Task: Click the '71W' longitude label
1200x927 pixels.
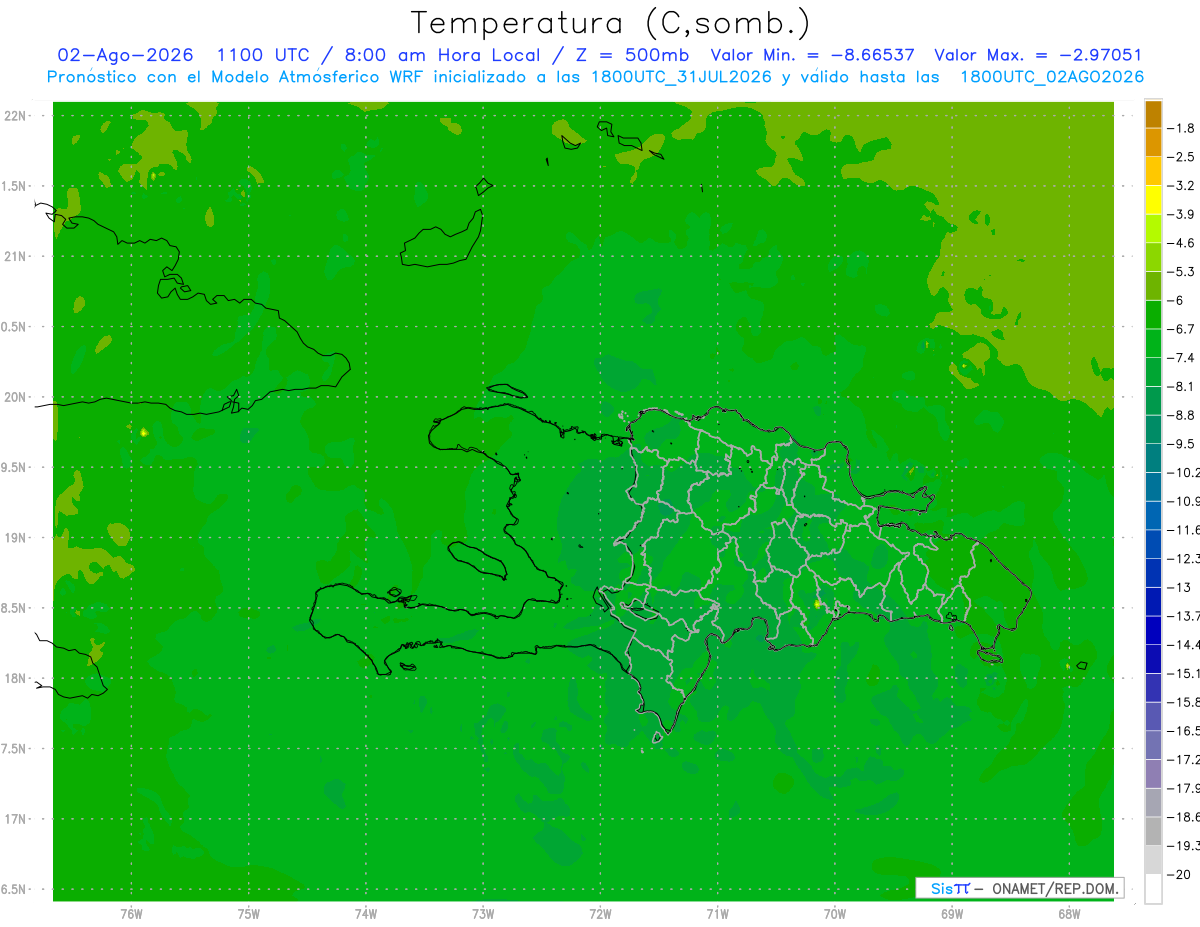Action: [717, 914]
